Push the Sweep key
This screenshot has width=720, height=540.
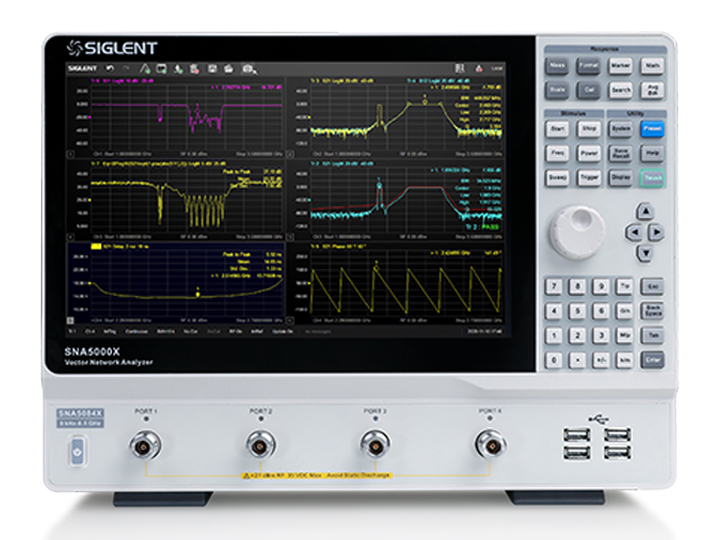(x=557, y=178)
